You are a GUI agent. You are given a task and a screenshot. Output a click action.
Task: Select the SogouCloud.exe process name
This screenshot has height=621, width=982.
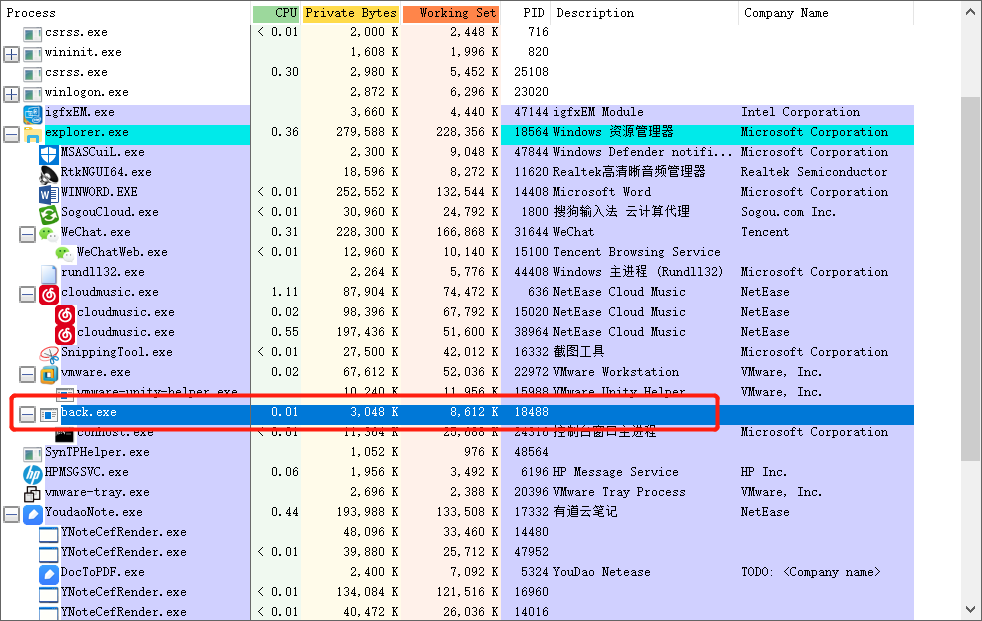tap(110, 212)
